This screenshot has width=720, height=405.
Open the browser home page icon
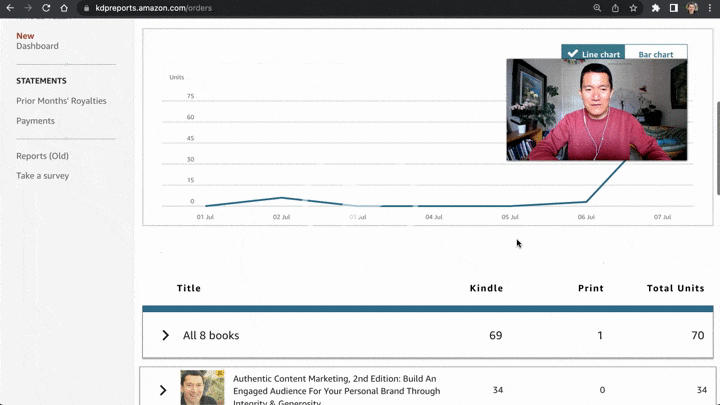click(64, 8)
